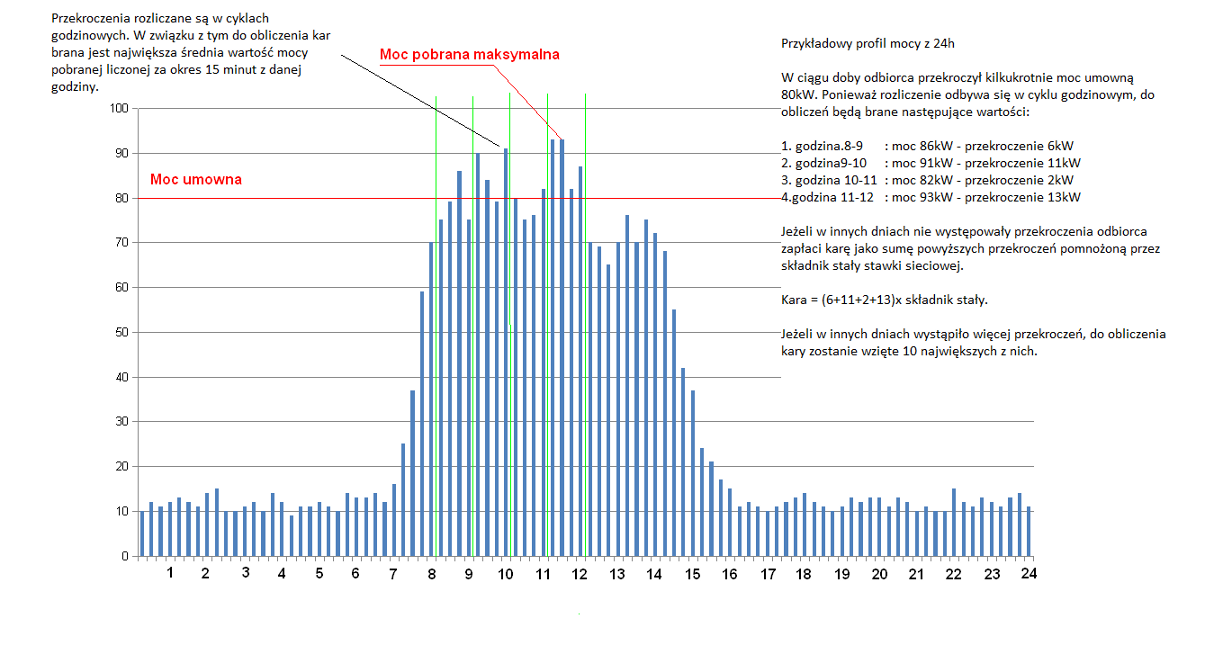
Task: Click the y-axis value 90
Action: click(124, 153)
